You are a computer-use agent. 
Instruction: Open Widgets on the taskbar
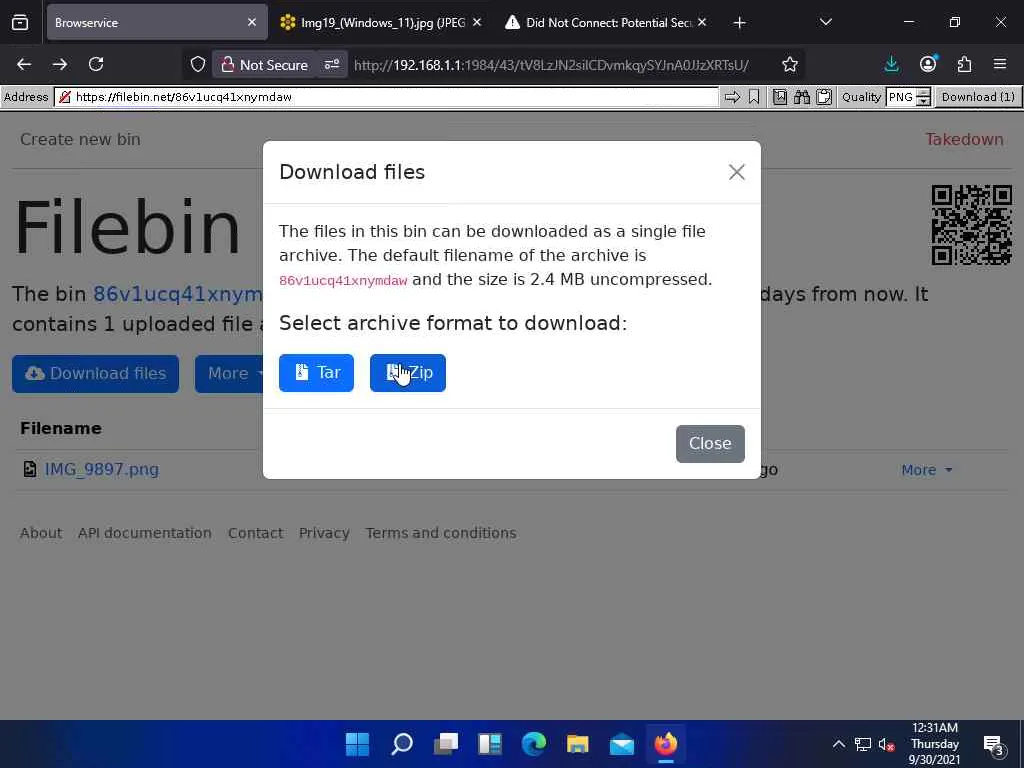(490, 744)
